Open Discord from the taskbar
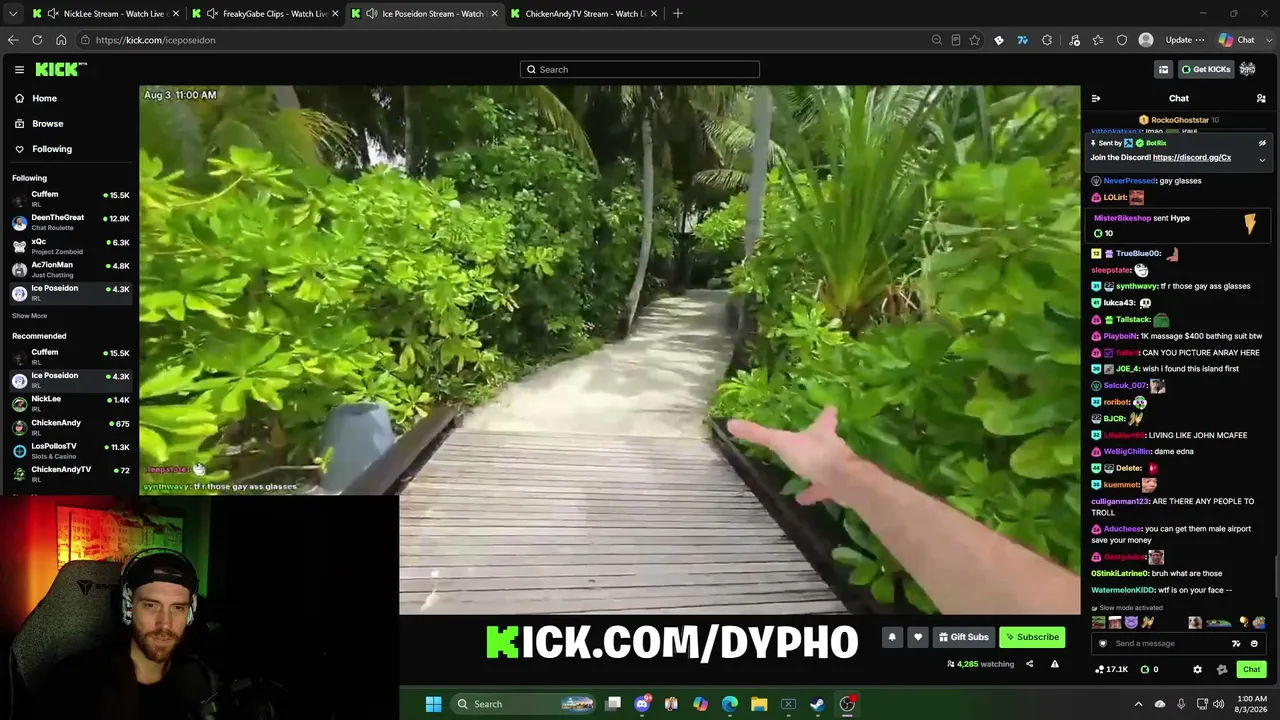The width and height of the screenshot is (1280, 720). click(642, 704)
